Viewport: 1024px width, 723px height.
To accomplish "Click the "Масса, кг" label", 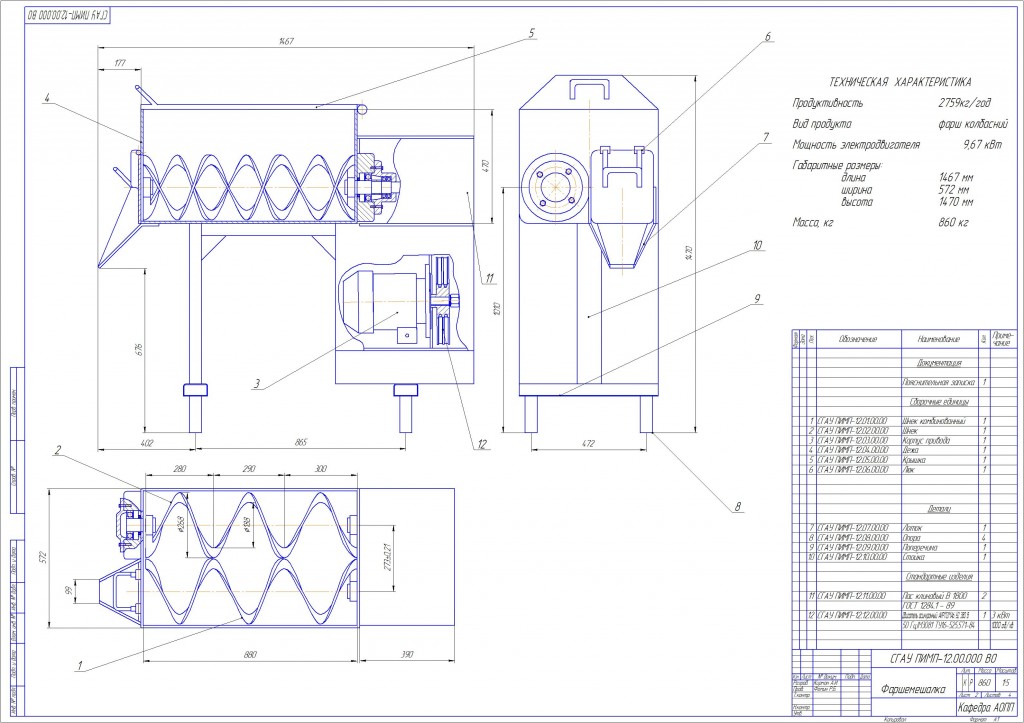I will click(x=813, y=223).
